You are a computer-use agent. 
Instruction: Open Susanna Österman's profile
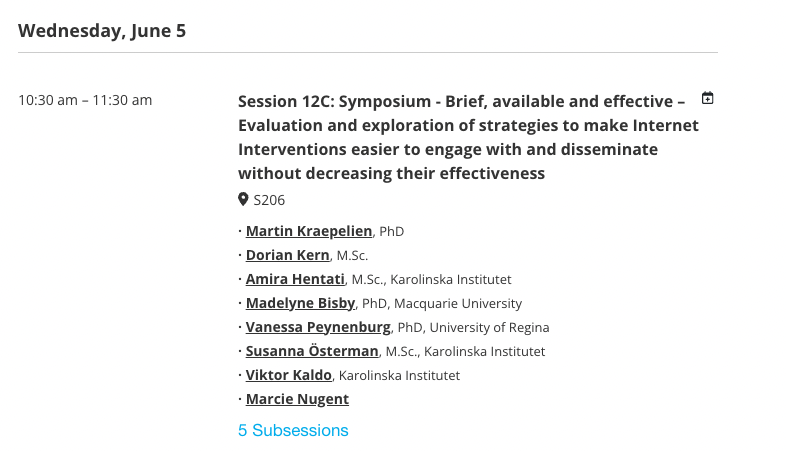[x=312, y=351]
